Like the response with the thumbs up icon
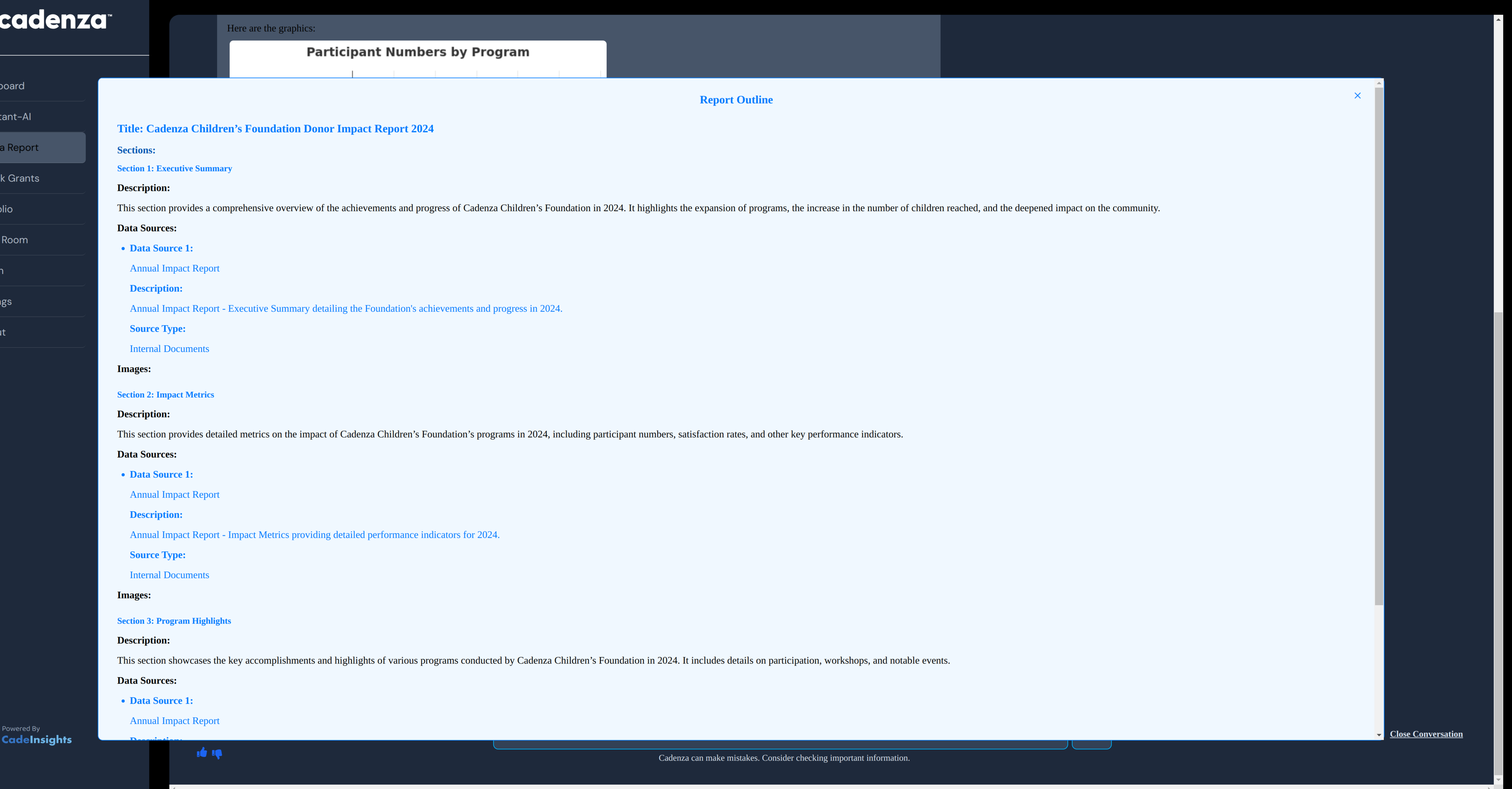The width and height of the screenshot is (1512, 789). click(x=202, y=753)
